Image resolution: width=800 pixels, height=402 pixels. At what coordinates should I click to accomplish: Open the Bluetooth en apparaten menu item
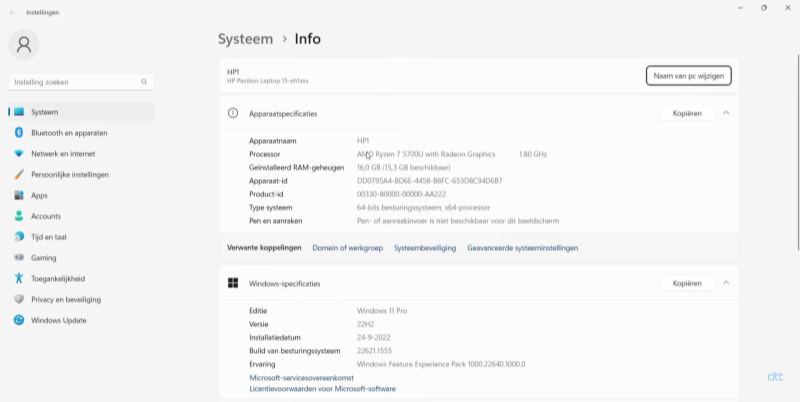pos(81,133)
